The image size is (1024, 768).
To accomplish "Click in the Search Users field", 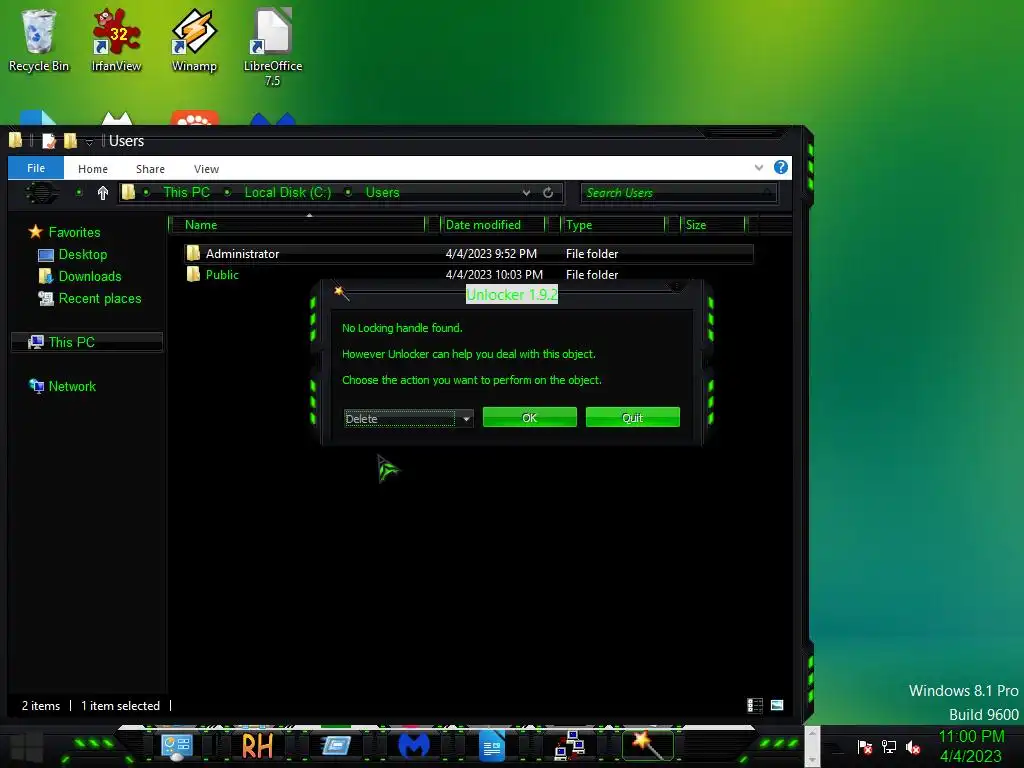I will point(678,193).
